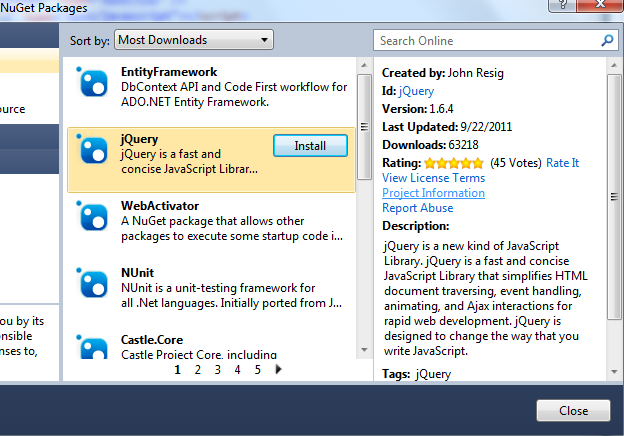Screen dimensions: 624x436
Task: Click the Report Abuse link
Action: [x=417, y=208]
